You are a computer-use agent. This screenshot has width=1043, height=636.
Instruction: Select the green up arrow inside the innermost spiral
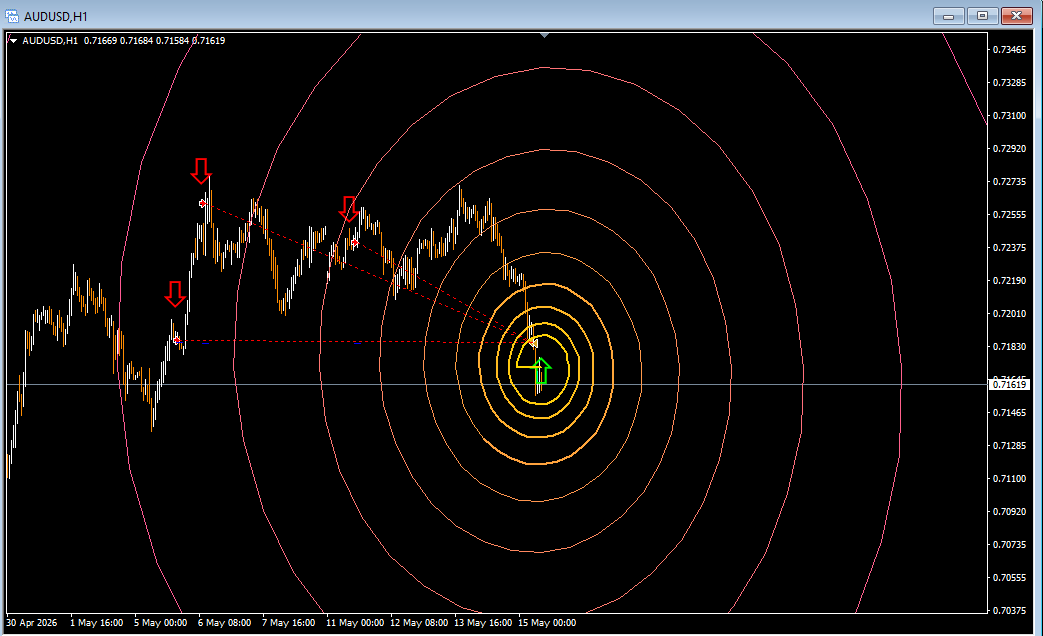point(542,371)
